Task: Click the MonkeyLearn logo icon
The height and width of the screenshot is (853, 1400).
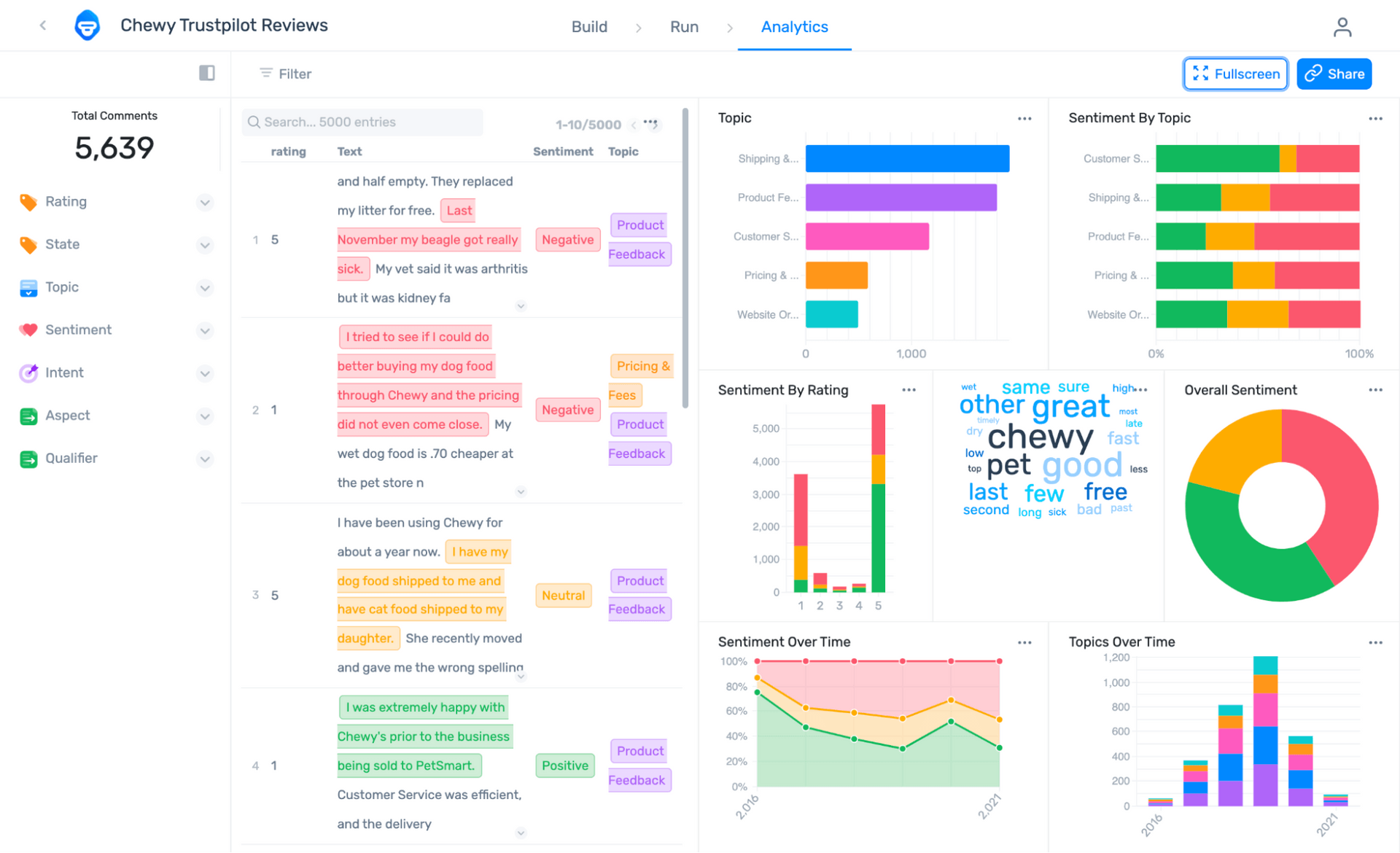Action: [87, 26]
